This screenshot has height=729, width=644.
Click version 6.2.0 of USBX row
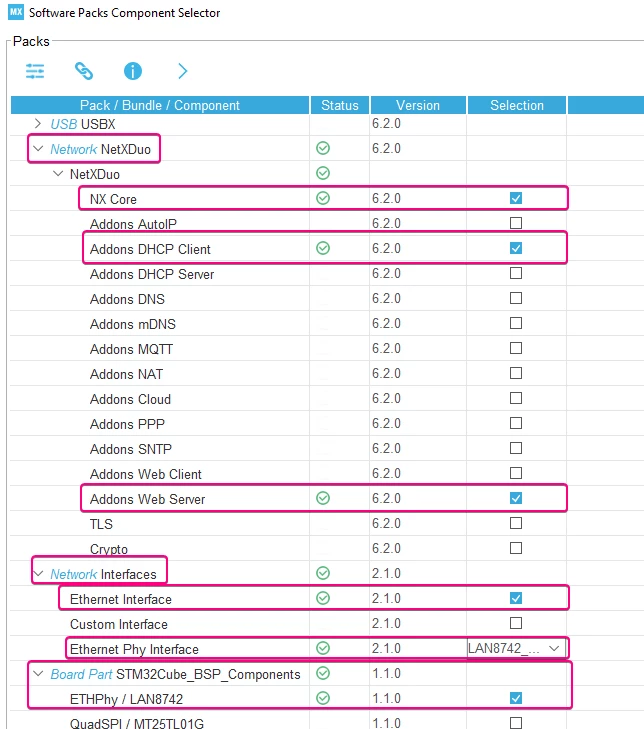386,123
